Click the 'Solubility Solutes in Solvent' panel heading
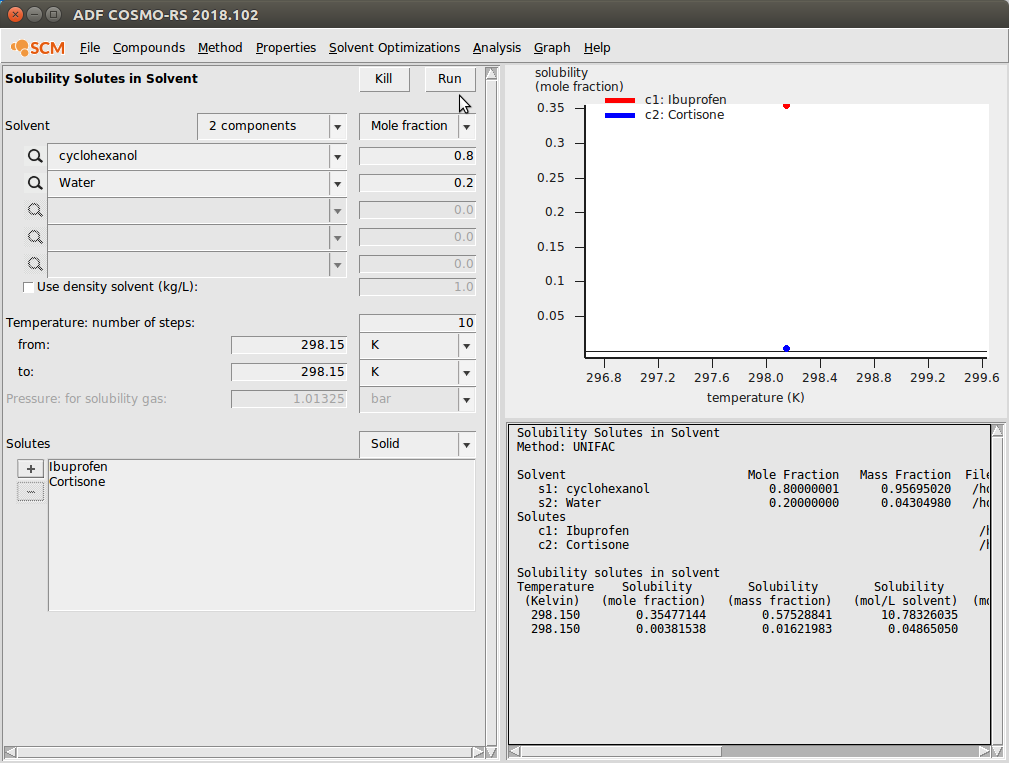The height and width of the screenshot is (763, 1009). coord(102,78)
